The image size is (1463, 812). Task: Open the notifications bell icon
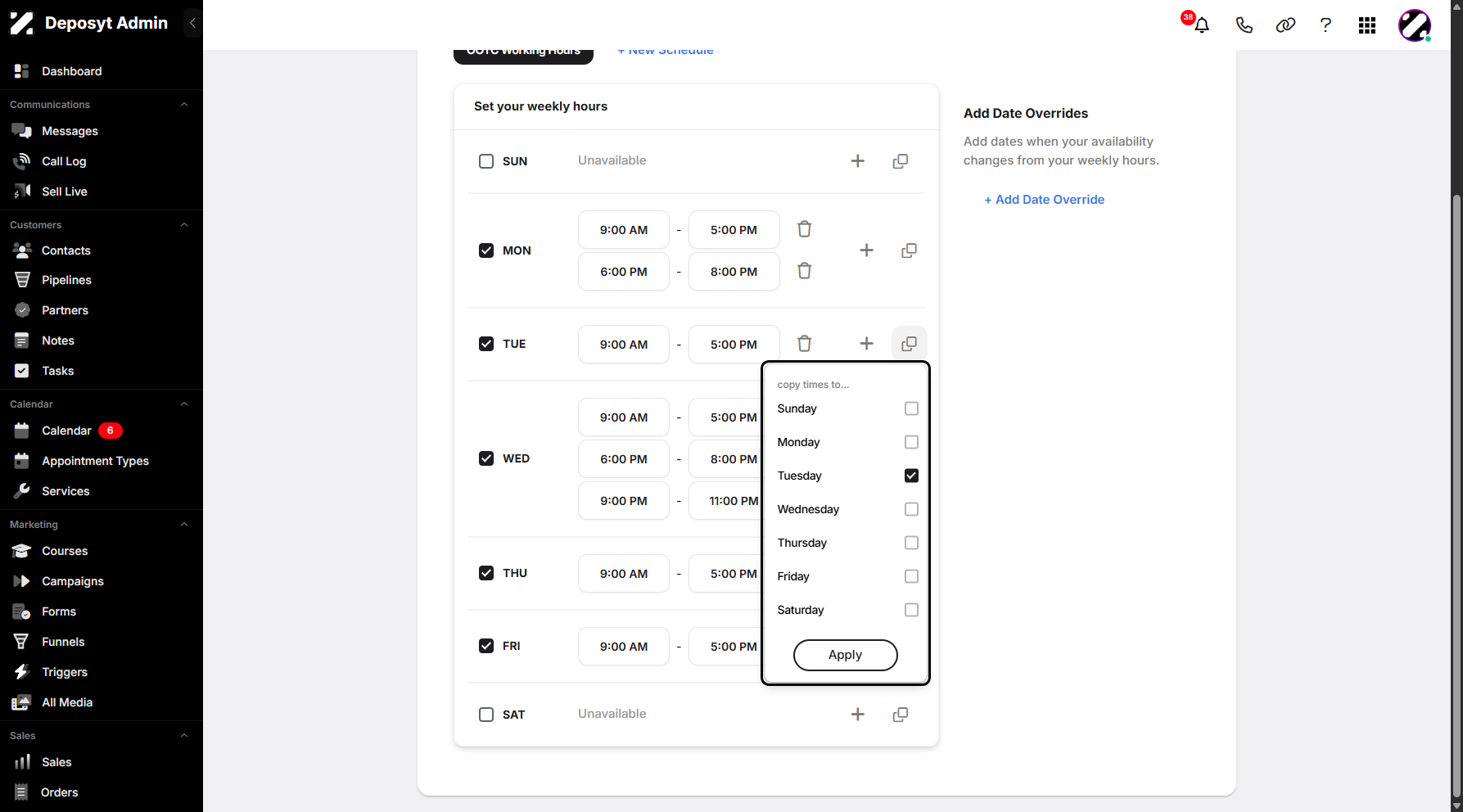1201,25
